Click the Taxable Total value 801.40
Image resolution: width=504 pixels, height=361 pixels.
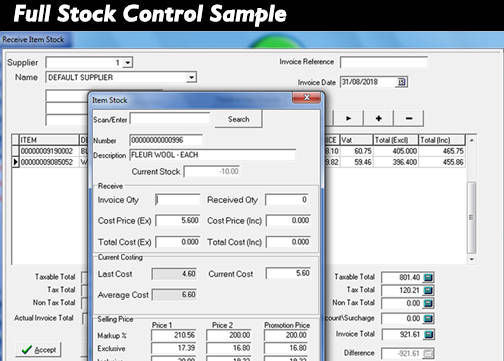tap(402, 277)
